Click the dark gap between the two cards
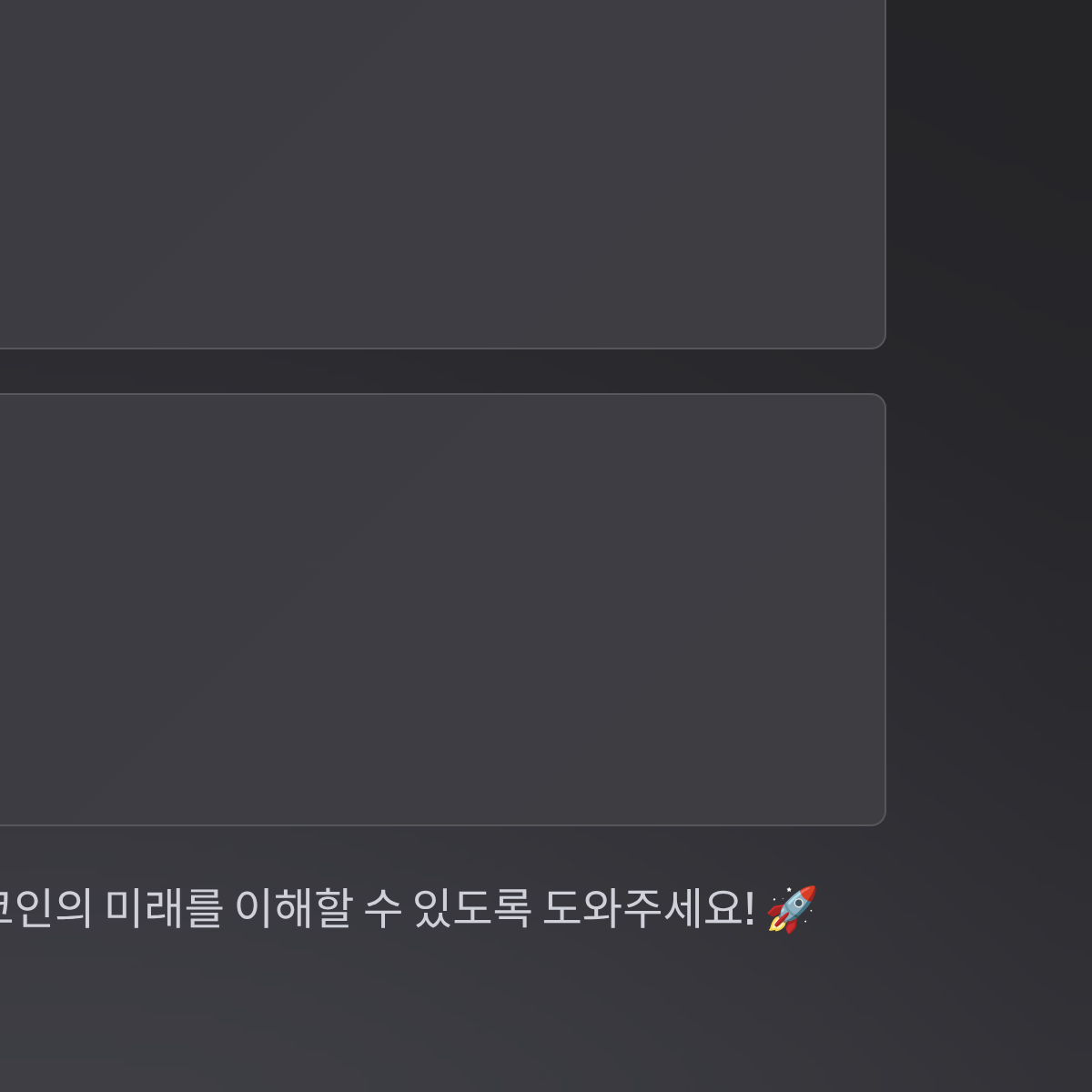 tap(442, 371)
